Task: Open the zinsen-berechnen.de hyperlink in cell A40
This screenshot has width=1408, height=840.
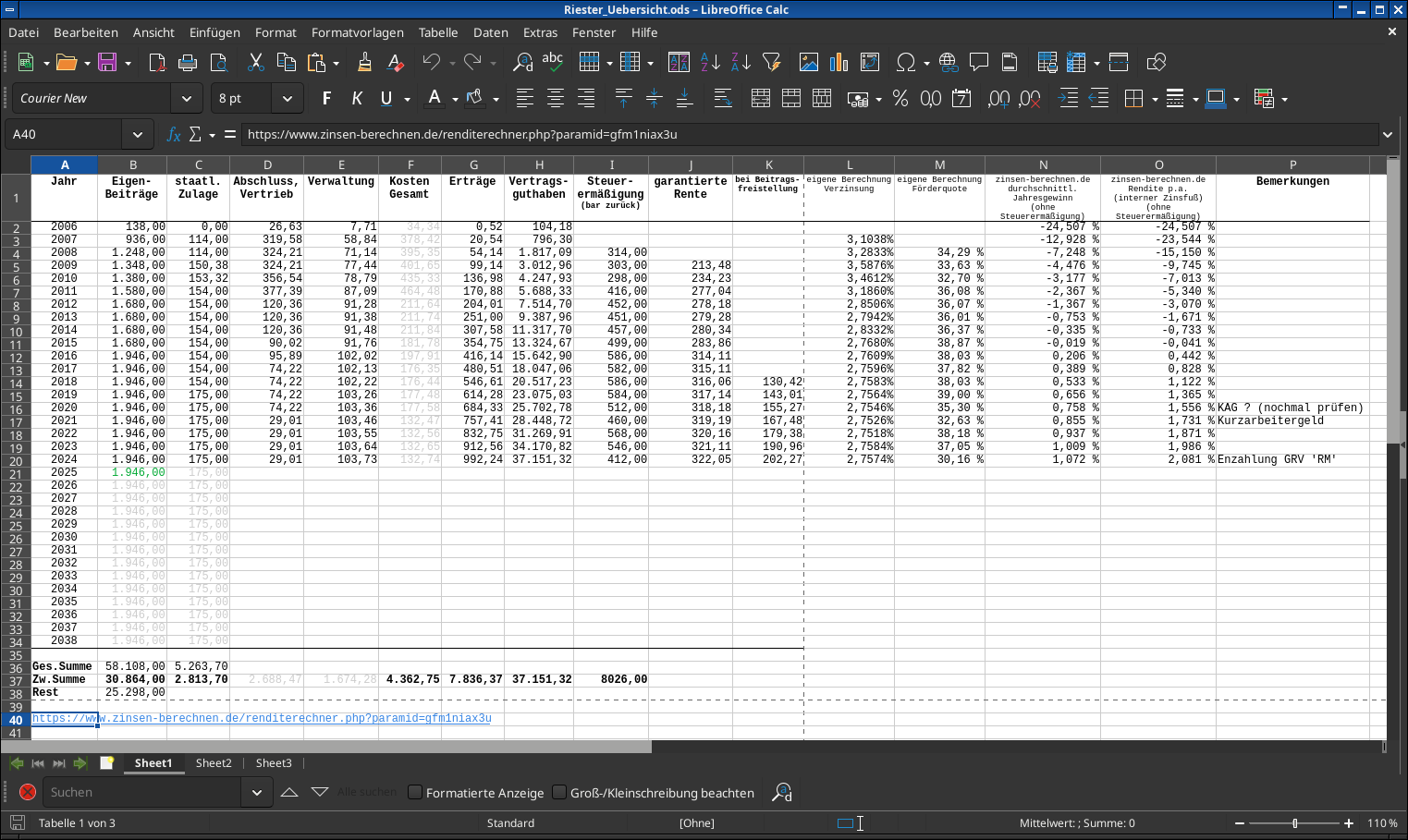Action: click(262, 718)
